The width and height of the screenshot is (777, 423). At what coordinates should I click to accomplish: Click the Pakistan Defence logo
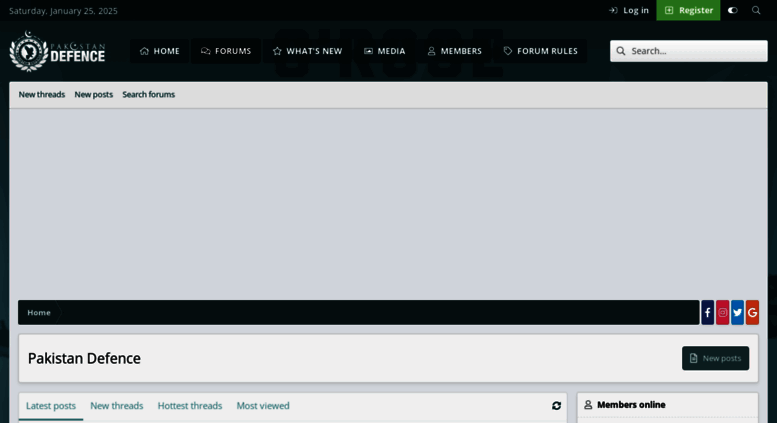[57, 51]
